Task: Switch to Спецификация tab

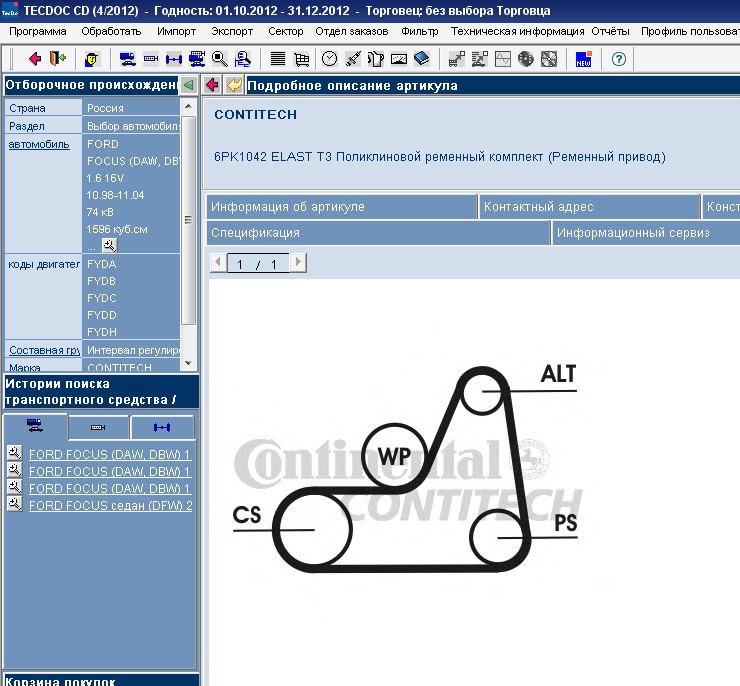Action: point(378,233)
